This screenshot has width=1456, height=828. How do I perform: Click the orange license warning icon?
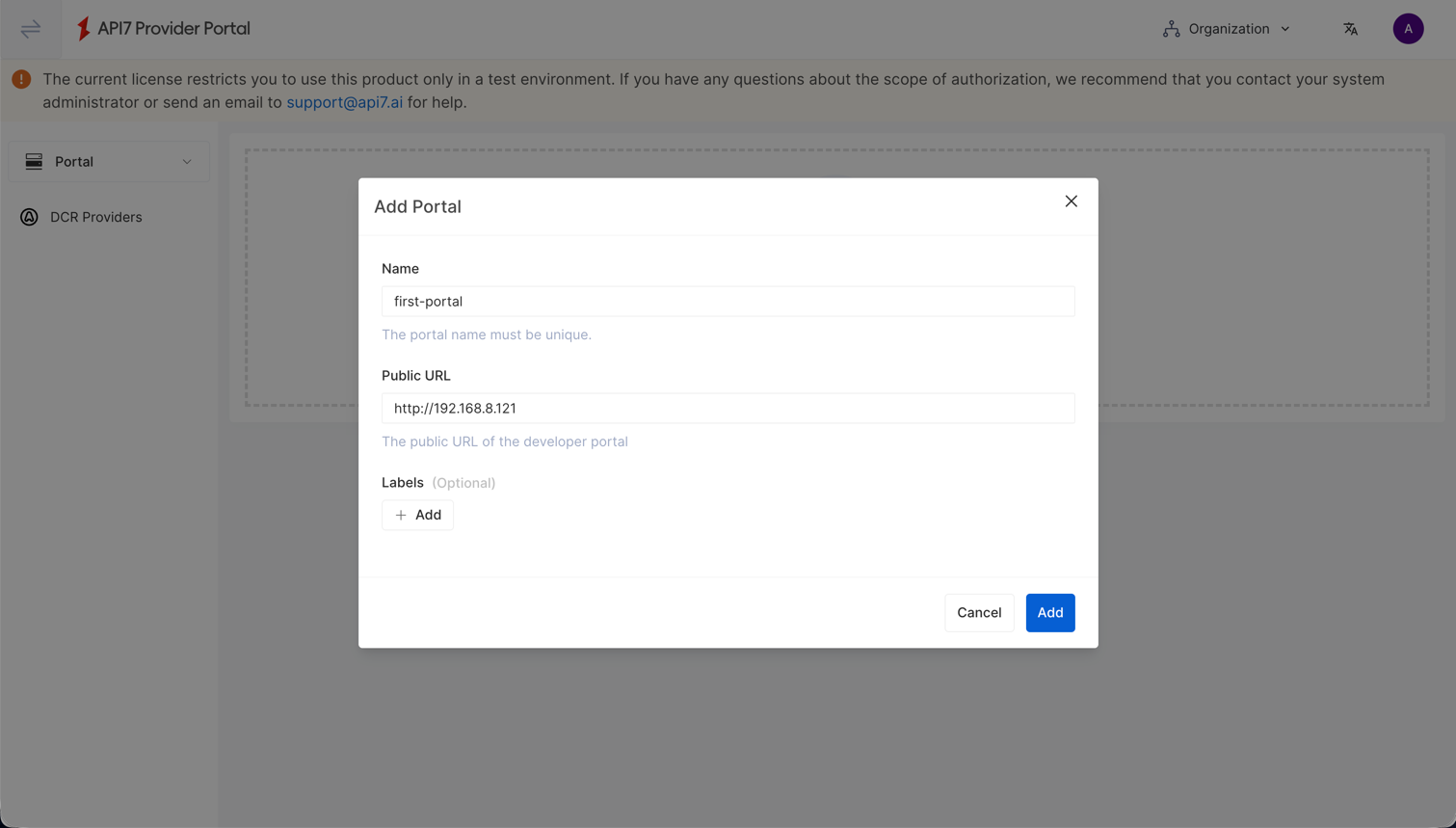pos(21,80)
